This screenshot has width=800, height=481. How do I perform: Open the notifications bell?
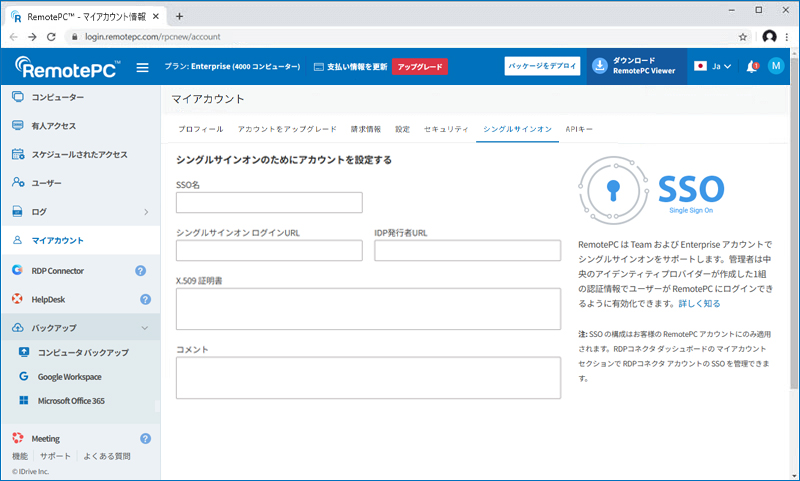point(752,66)
